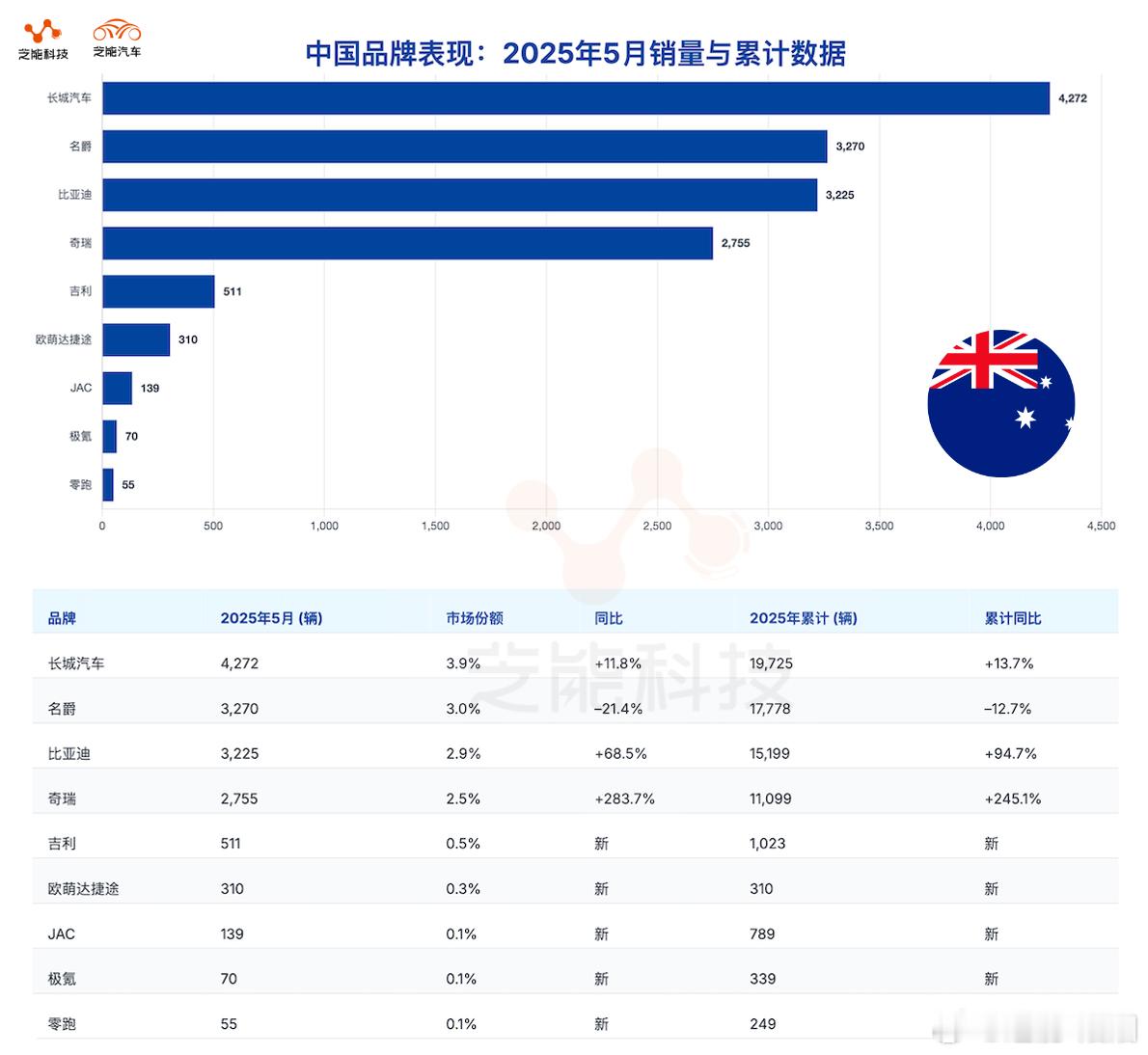Click the bar value label 3,225
Image resolution: width=1148 pixels, height=1055 pixels.
839,195
